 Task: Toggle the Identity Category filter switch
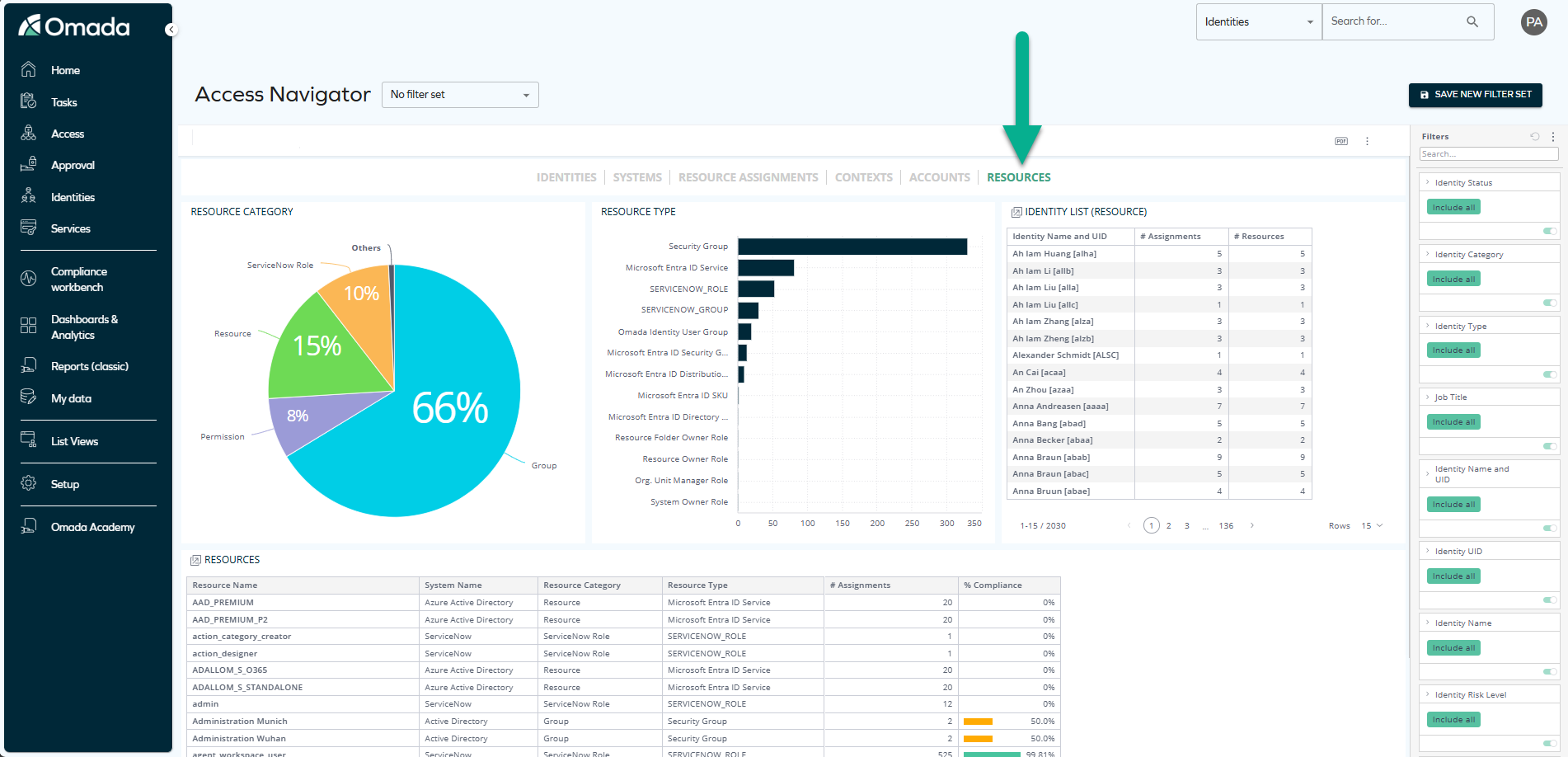point(1550,303)
